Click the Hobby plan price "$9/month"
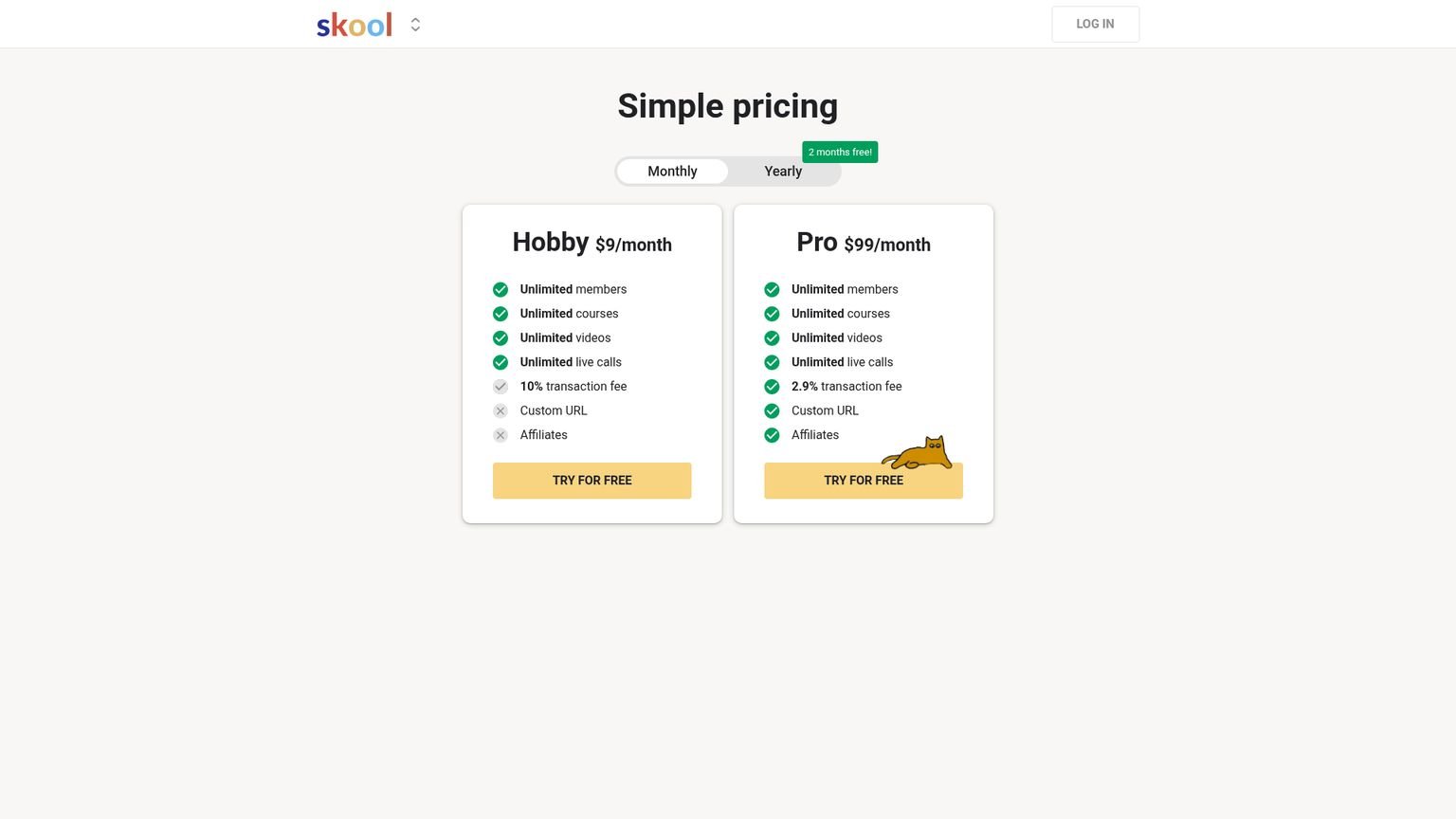This screenshot has height=819, width=1456. coord(633,245)
